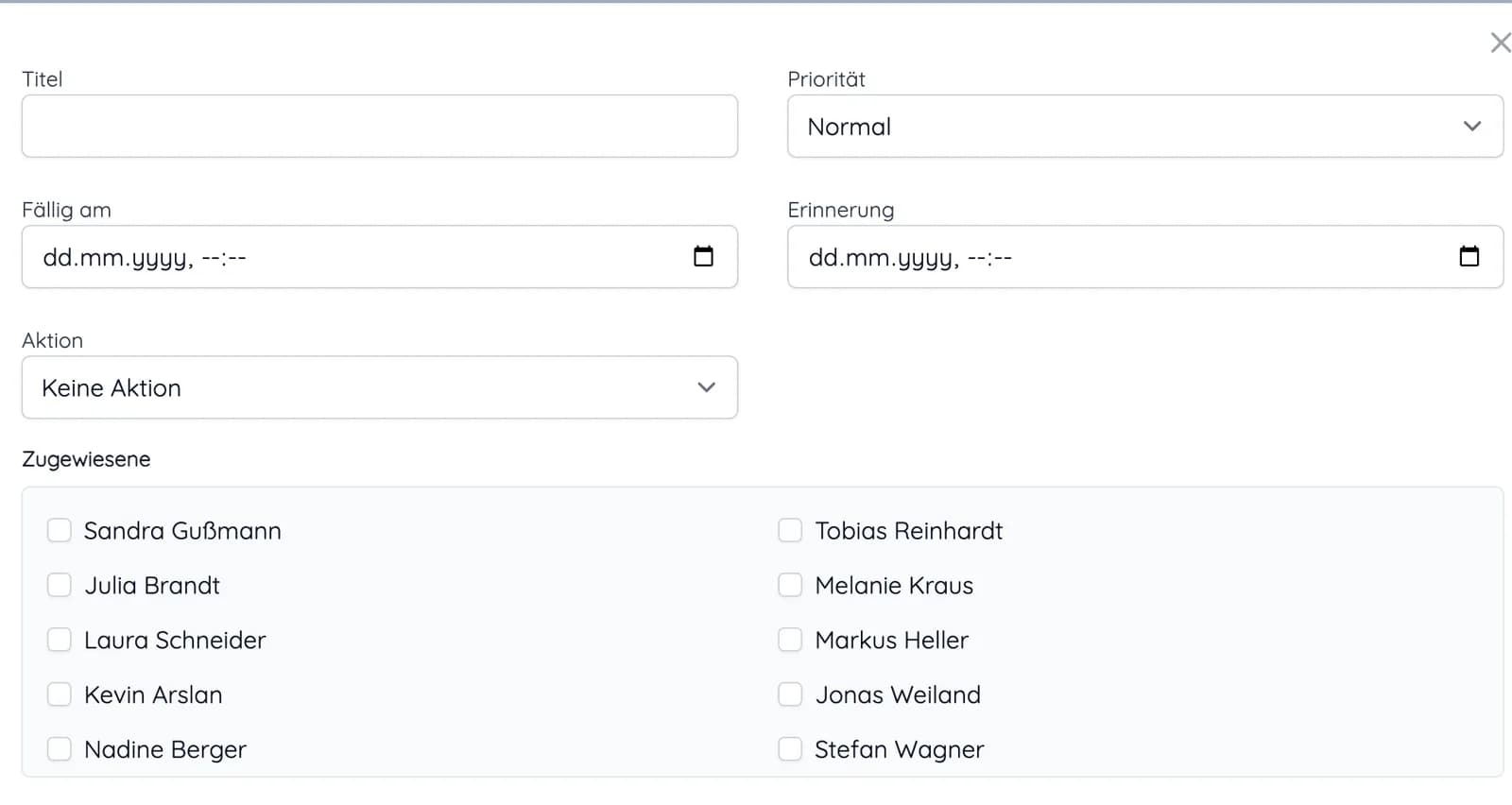The image size is (1512, 805).
Task: Click the Titel field label
Action: click(43, 79)
